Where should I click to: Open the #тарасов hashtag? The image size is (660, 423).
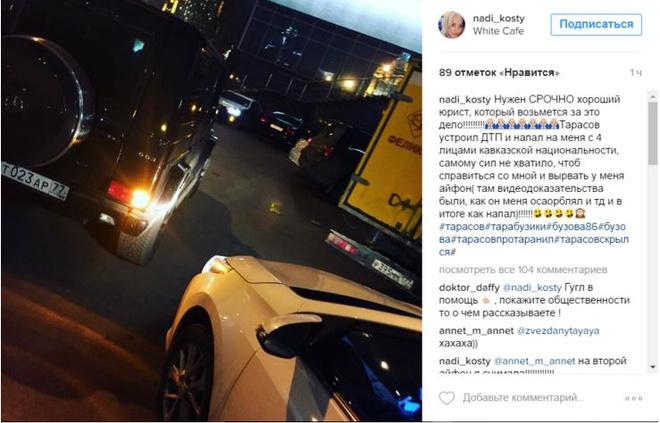pyautogui.click(x=462, y=227)
